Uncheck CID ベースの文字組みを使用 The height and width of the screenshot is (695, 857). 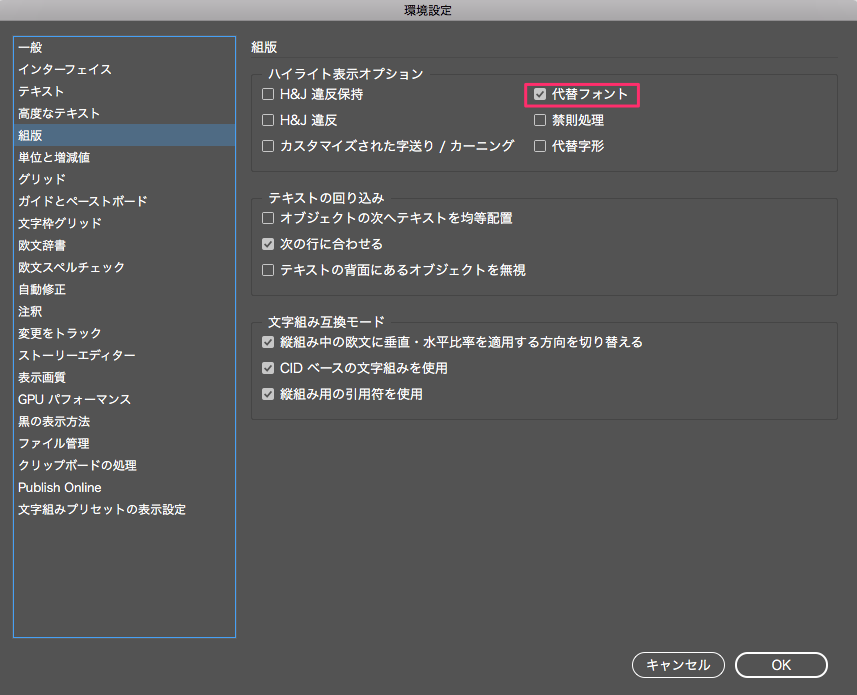(x=268, y=368)
